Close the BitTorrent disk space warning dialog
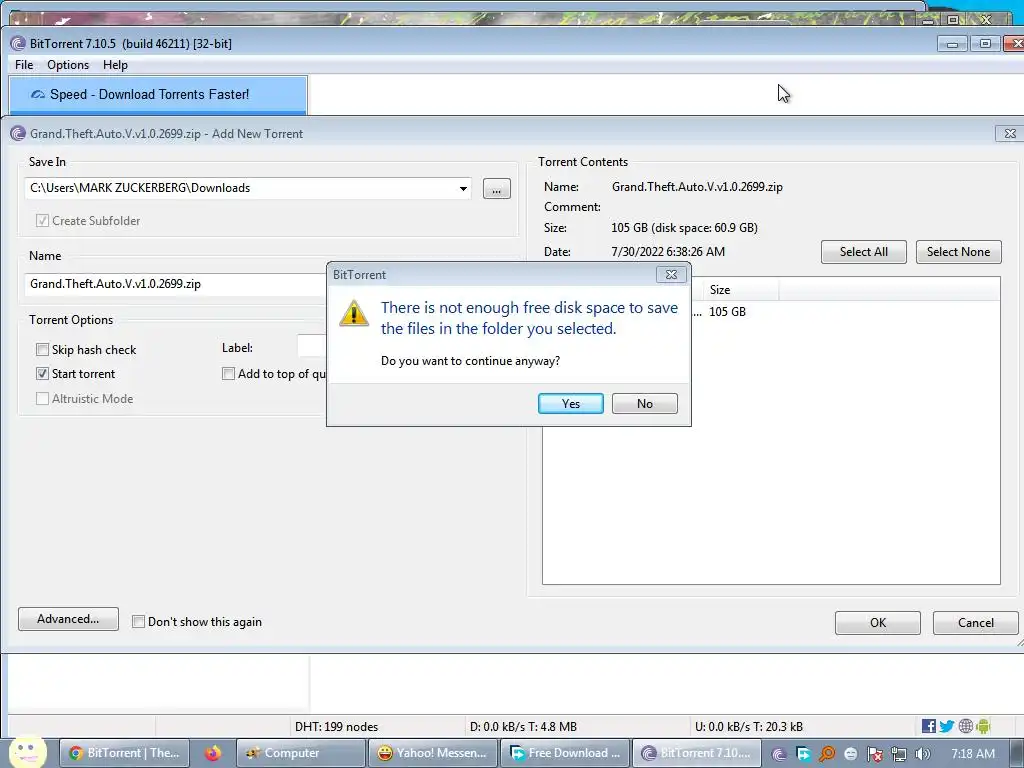The height and width of the screenshot is (768, 1024). point(671,275)
